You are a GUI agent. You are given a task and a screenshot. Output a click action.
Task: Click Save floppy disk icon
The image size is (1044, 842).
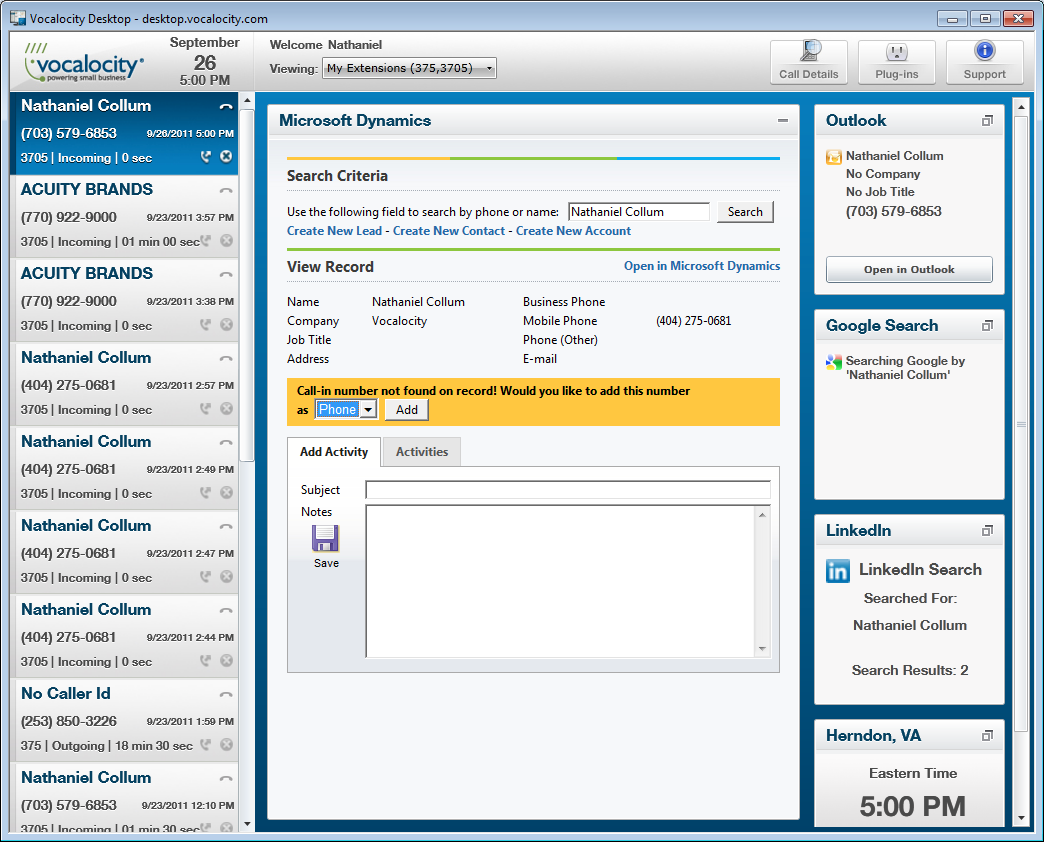(326, 538)
